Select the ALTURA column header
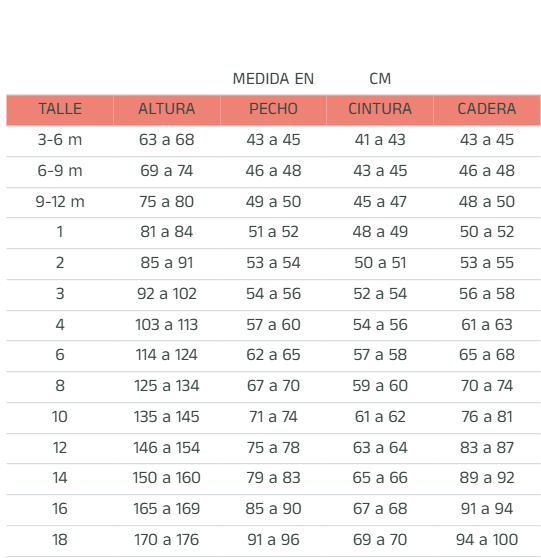This screenshot has height=558, width=541. [x=167, y=109]
